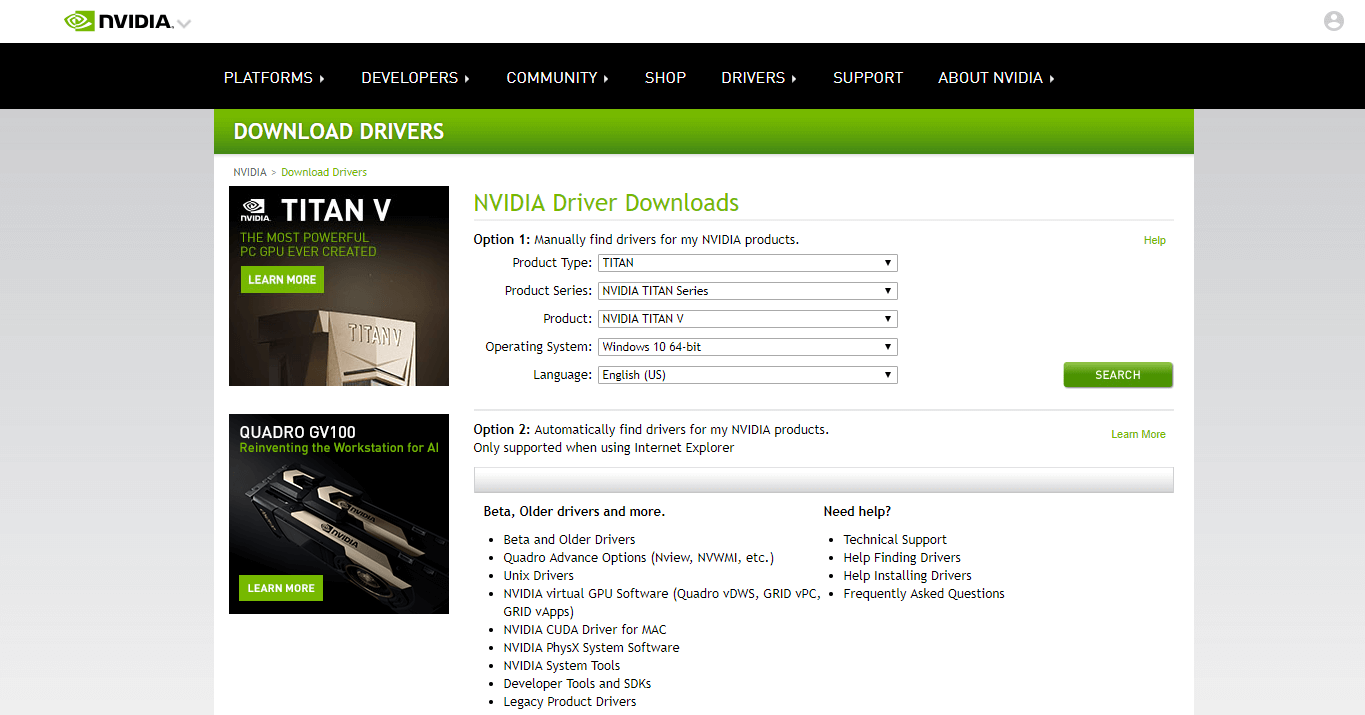Click the Help link beside Option 1

[1155, 240]
